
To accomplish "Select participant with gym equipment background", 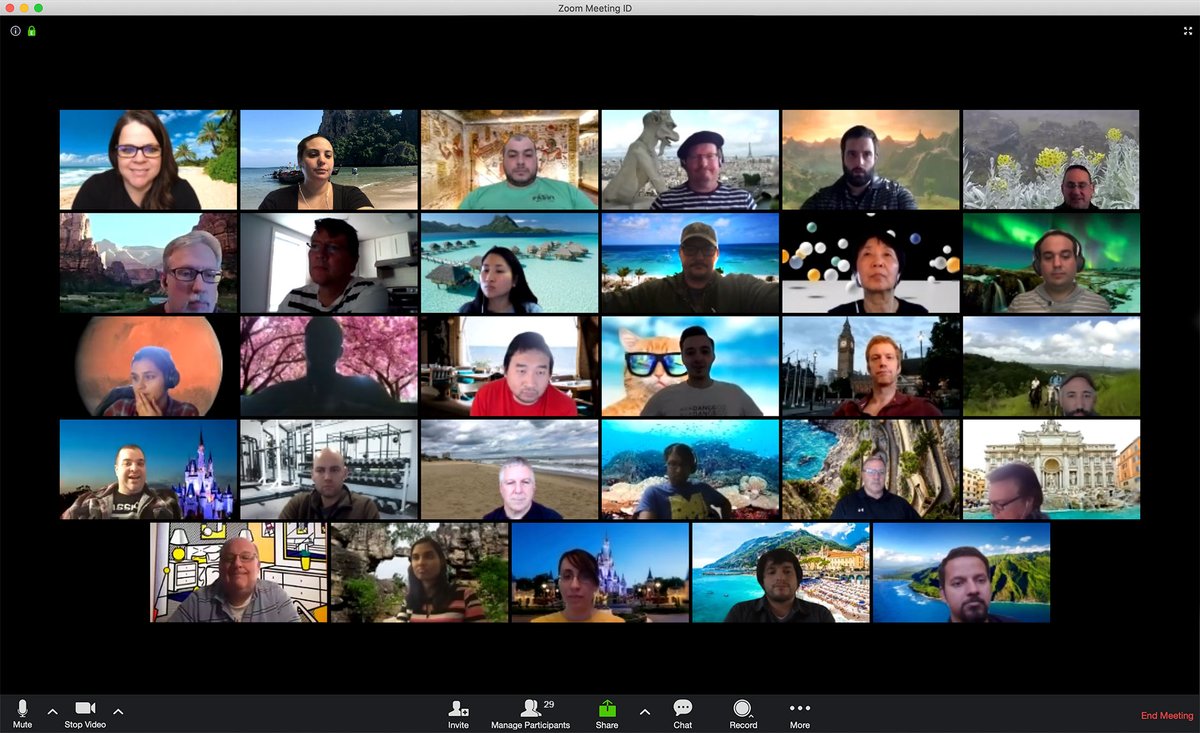I will tap(329, 469).
